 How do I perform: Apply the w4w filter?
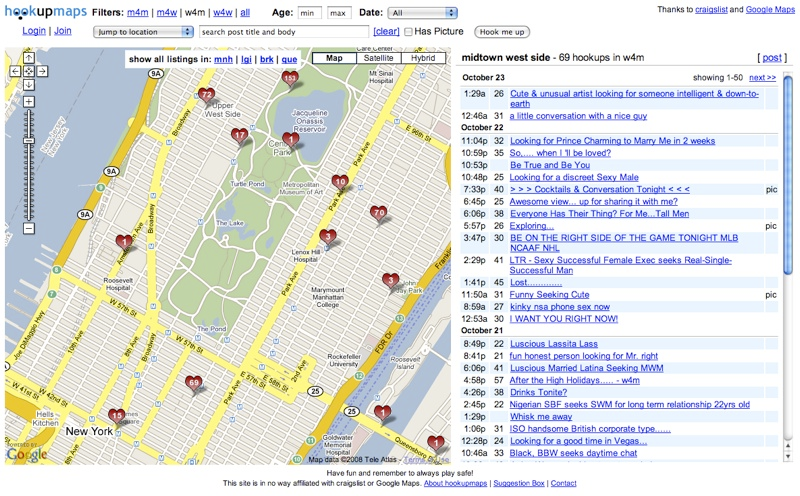[x=223, y=13]
